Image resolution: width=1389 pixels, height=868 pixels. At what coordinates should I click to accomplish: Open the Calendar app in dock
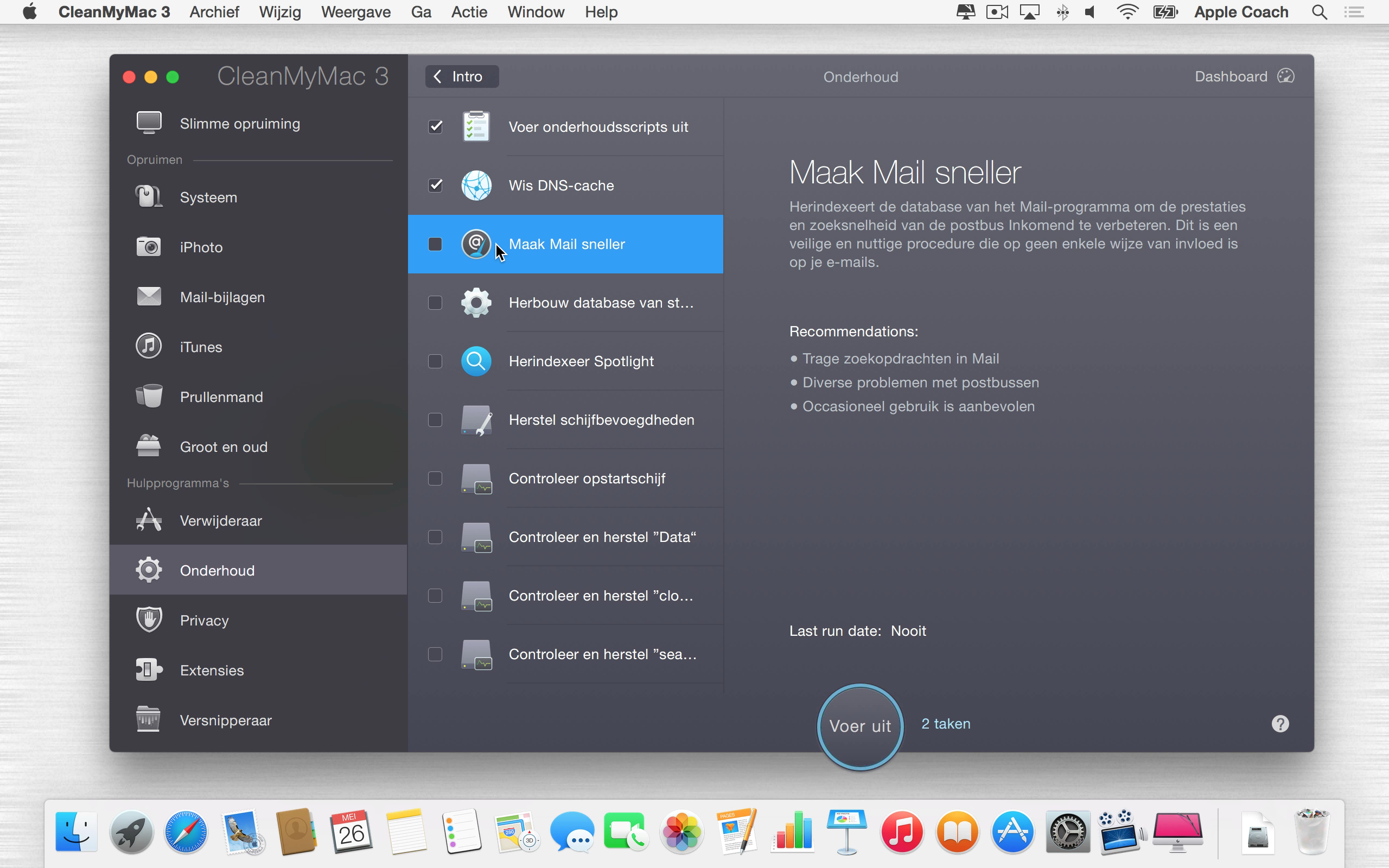point(351,832)
